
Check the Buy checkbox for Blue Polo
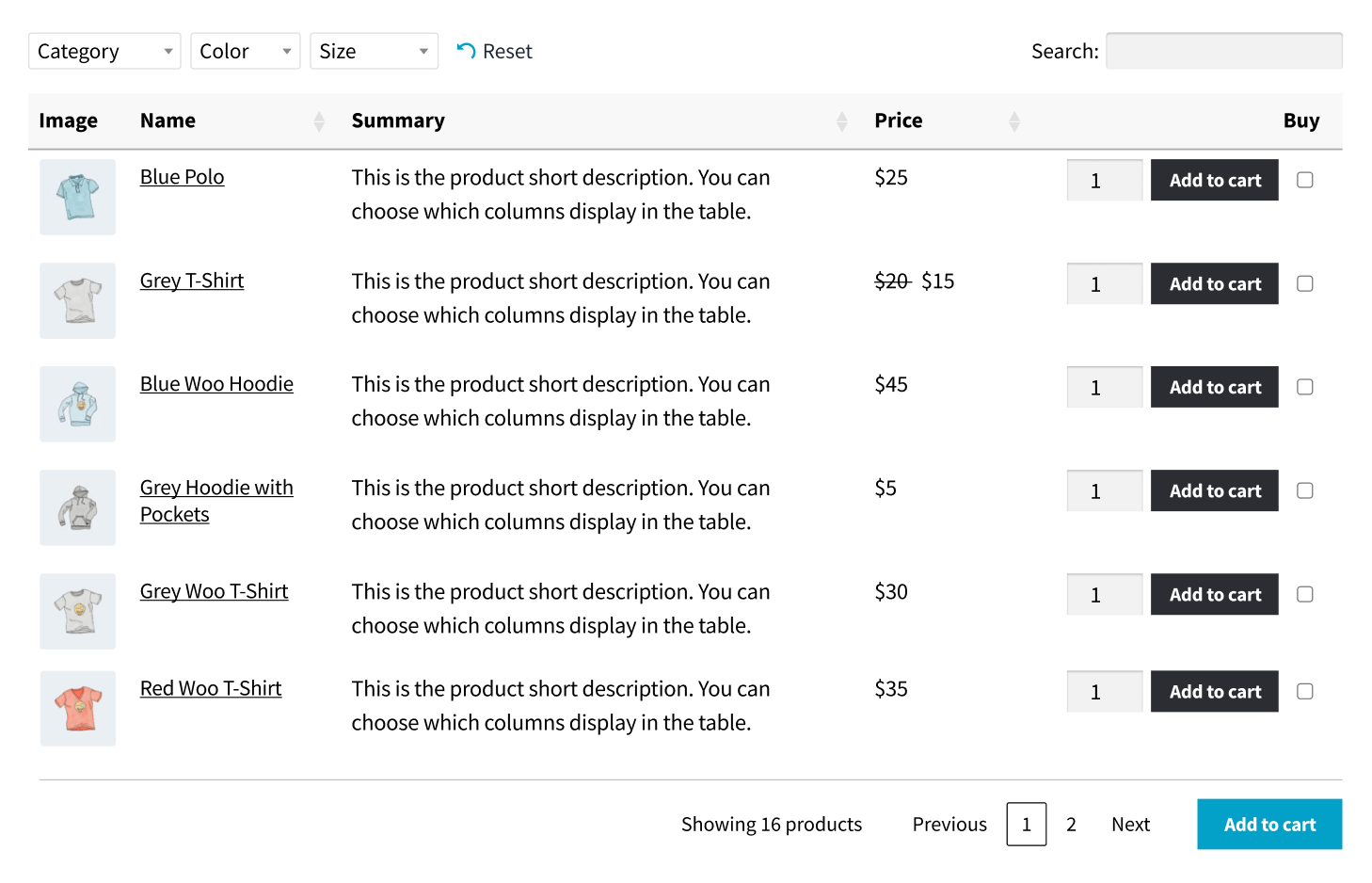point(1304,180)
